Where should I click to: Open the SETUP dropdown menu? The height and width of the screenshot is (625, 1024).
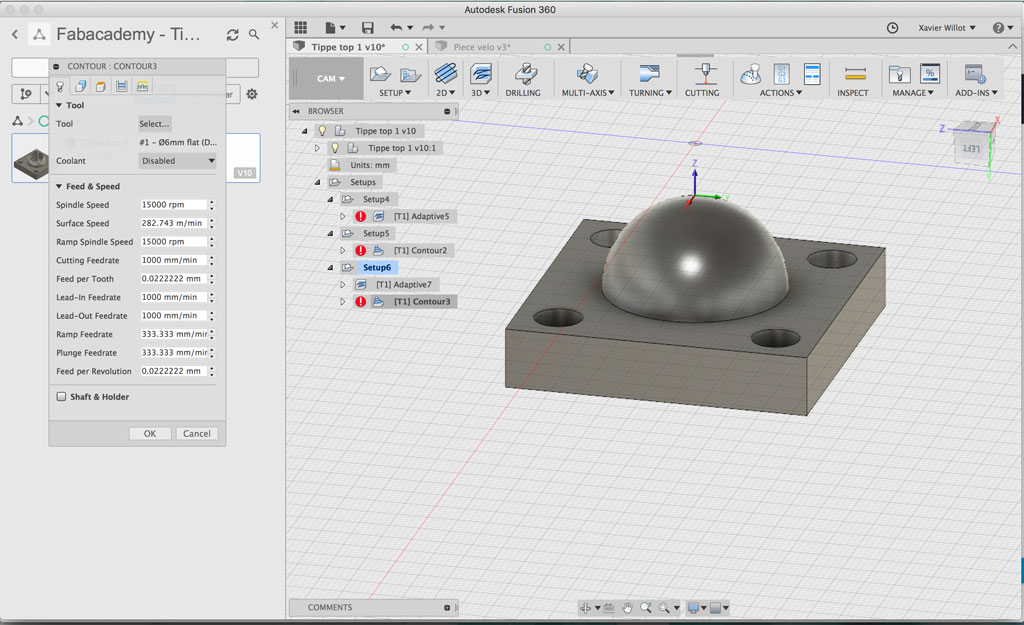point(395,93)
